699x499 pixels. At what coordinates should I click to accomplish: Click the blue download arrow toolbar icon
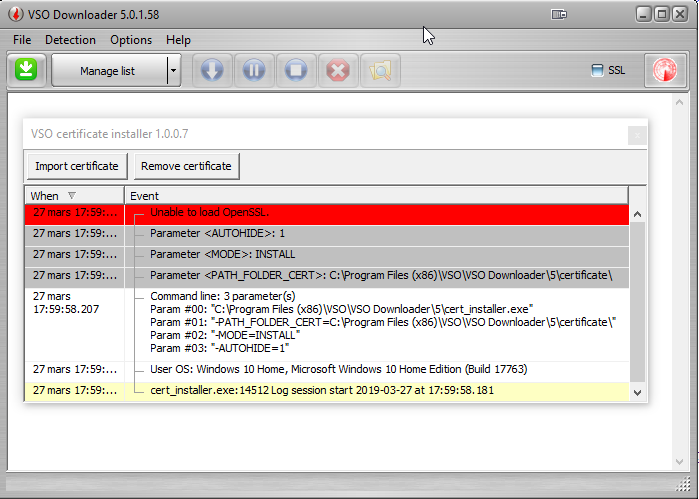pyautogui.click(x=212, y=70)
